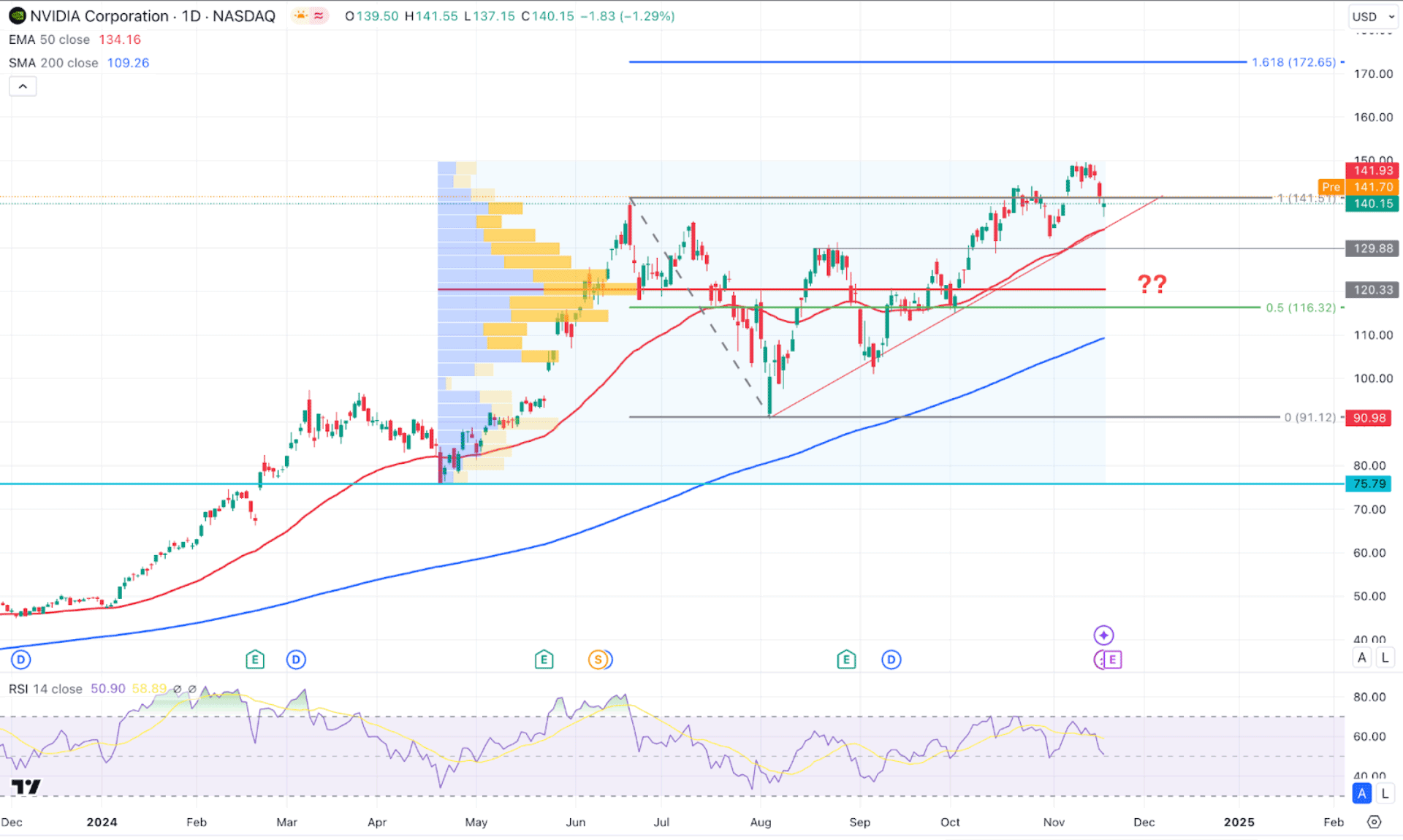The height and width of the screenshot is (840, 1403).
Task: Toggle log scale L on the price pane
Action: coord(1385,657)
